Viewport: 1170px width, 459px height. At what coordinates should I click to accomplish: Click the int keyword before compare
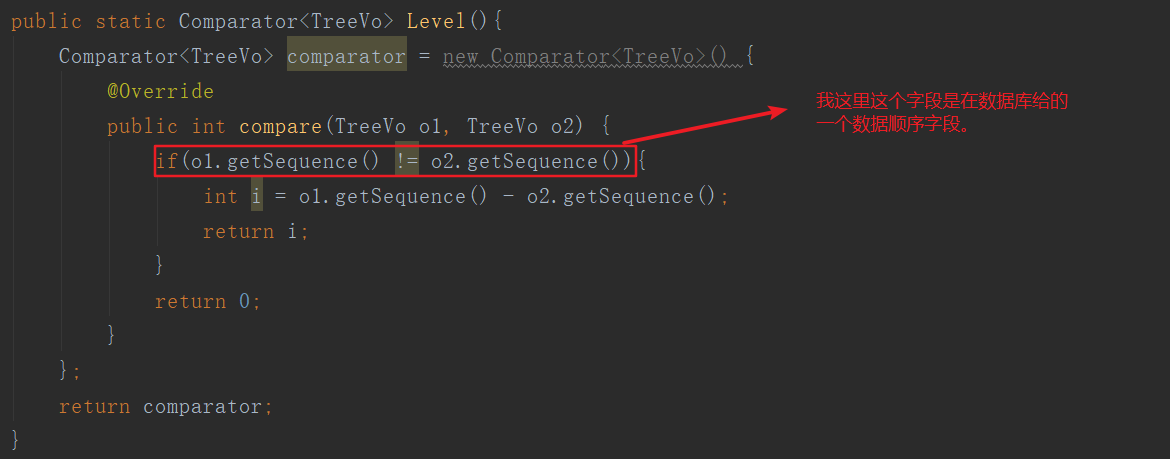coord(208,126)
